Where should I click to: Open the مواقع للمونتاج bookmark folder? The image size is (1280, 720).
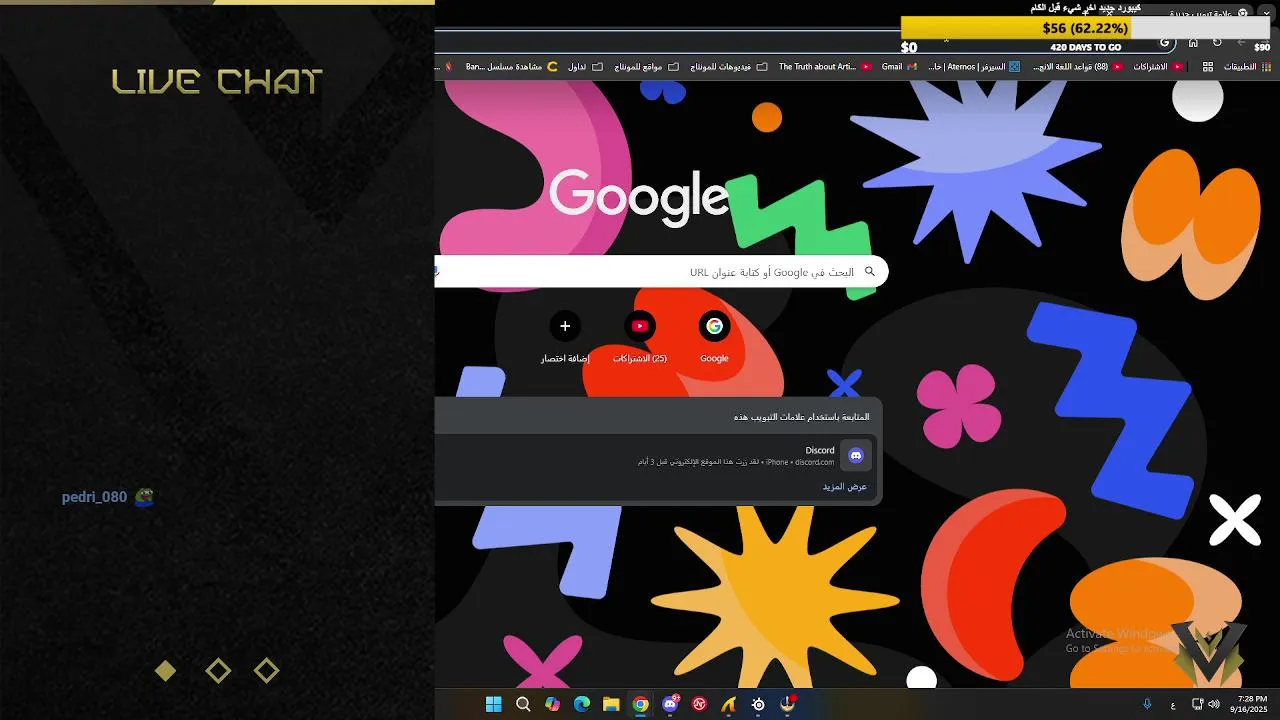pos(646,67)
